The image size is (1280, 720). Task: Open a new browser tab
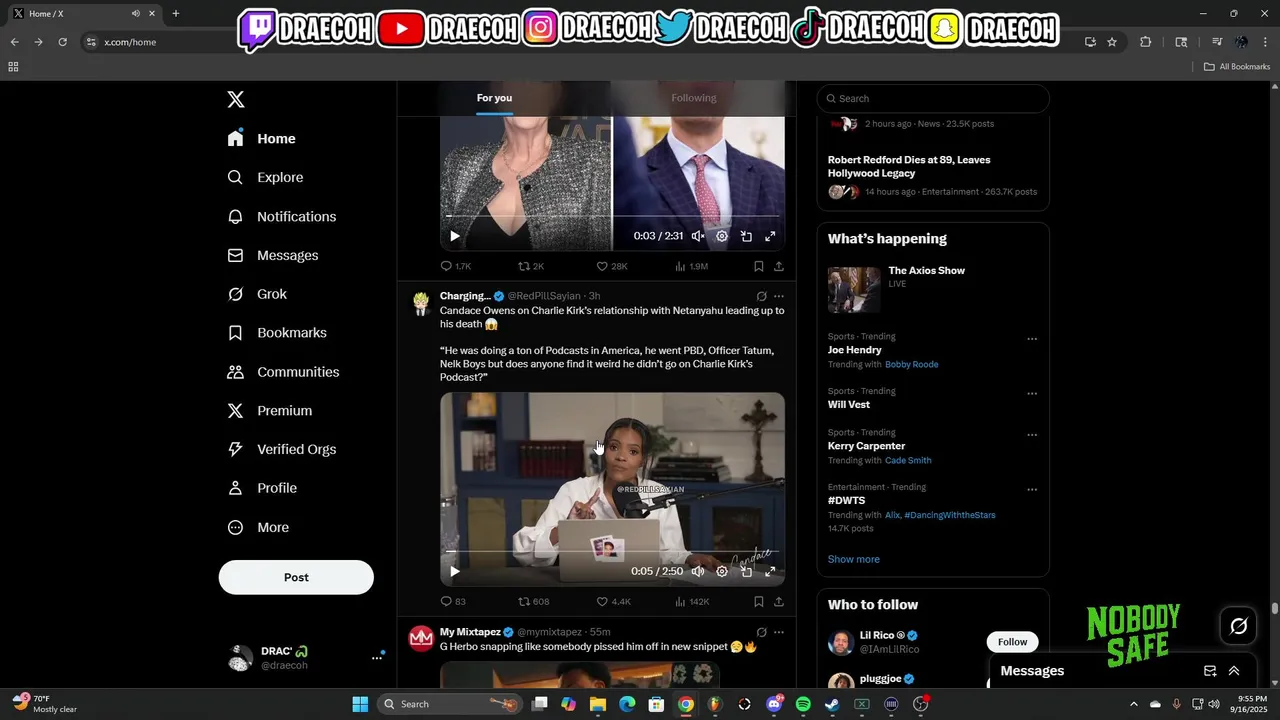[176, 13]
